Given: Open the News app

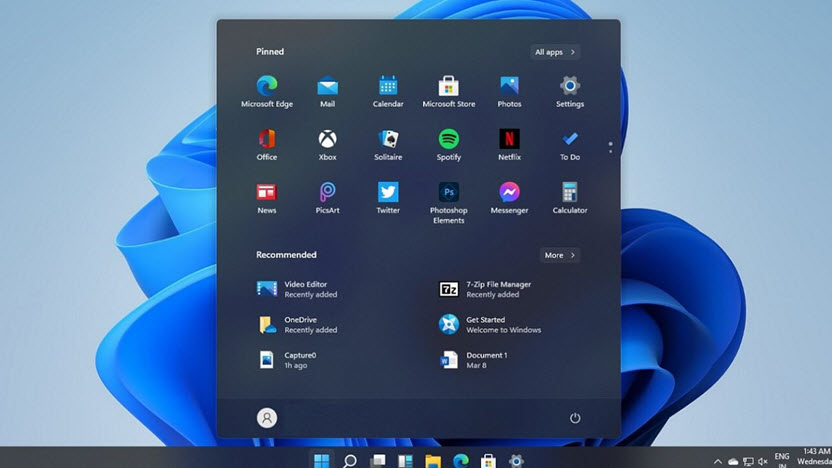Looking at the screenshot, I should (267, 198).
